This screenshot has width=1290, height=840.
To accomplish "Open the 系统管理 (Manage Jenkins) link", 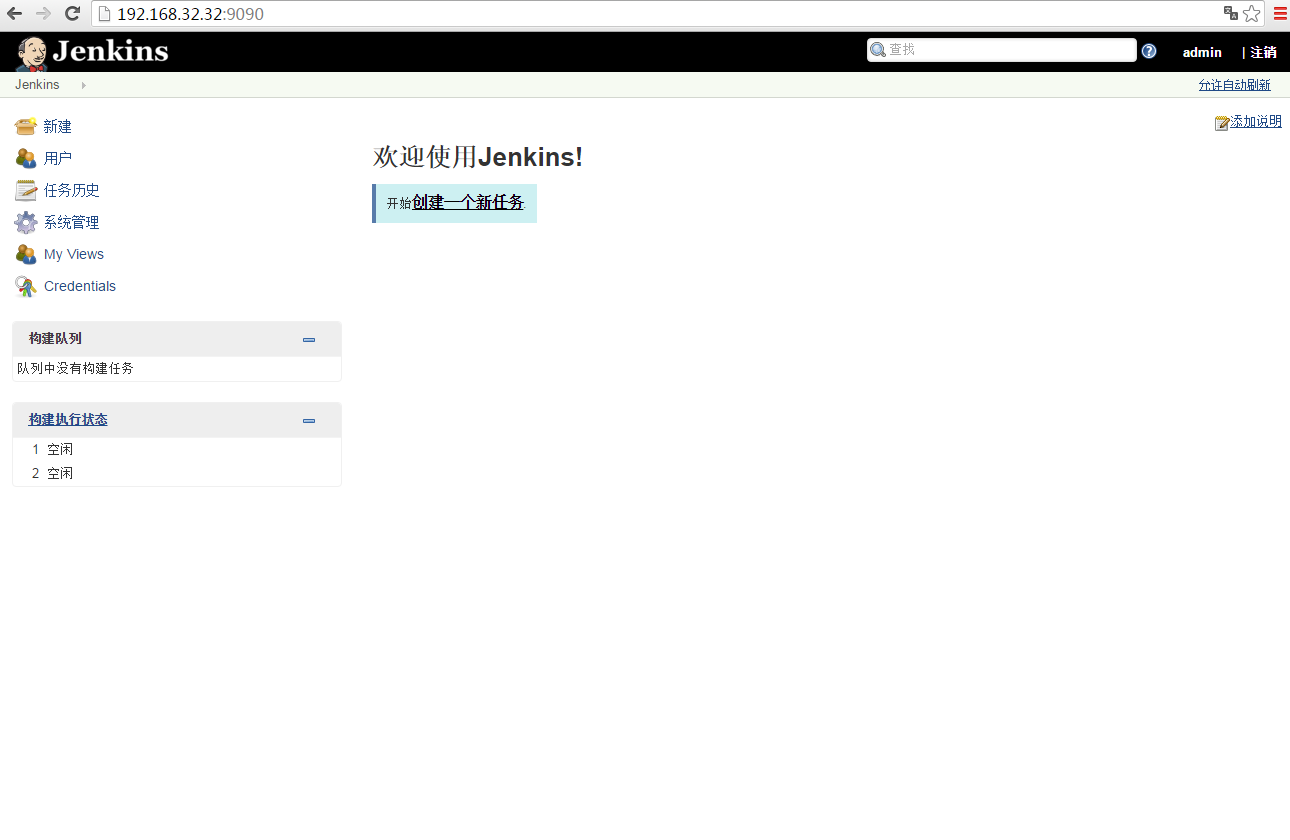I will (x=72, y=223).
